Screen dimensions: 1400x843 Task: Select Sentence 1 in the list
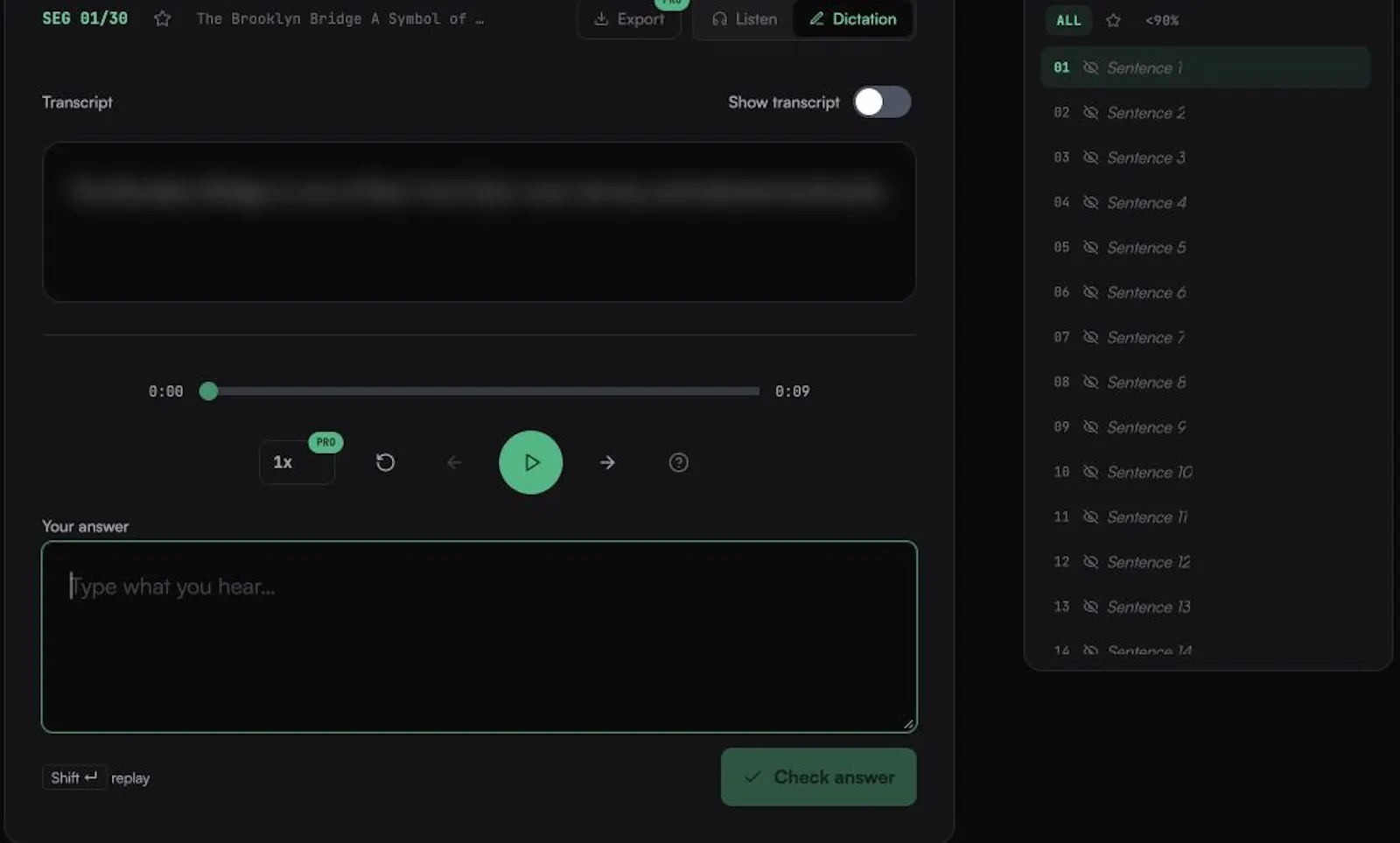click(x=1205, y=67)
